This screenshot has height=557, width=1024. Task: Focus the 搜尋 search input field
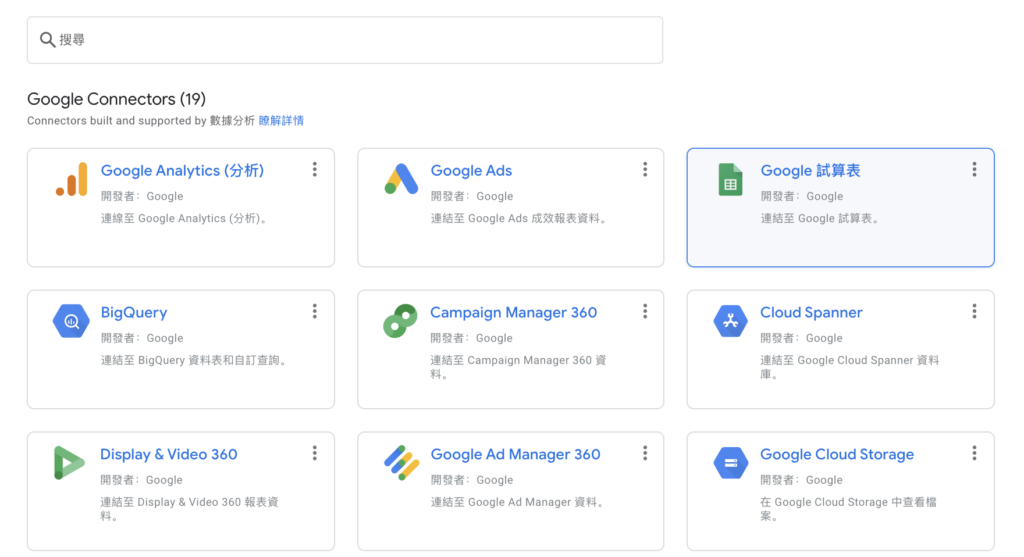pyautogui.click(x=345, y=40)
